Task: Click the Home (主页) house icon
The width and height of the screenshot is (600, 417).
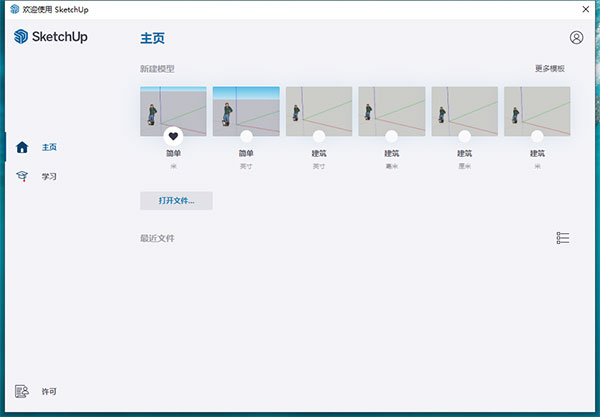Action: [22, 147]
